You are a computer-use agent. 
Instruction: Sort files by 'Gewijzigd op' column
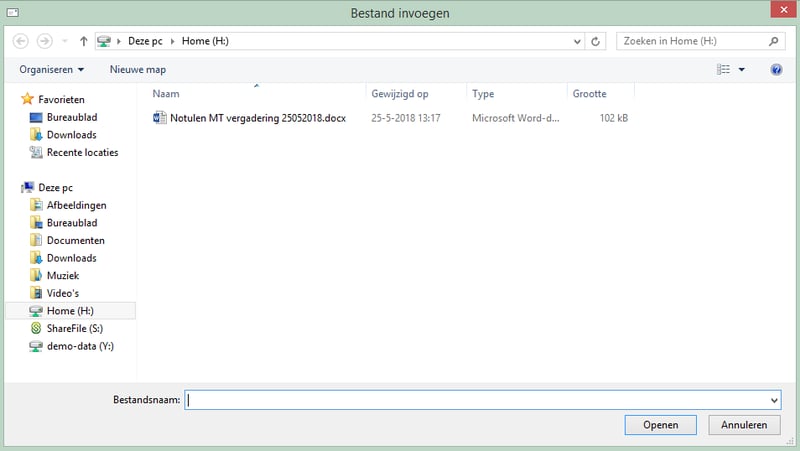[x=399, y=94]
